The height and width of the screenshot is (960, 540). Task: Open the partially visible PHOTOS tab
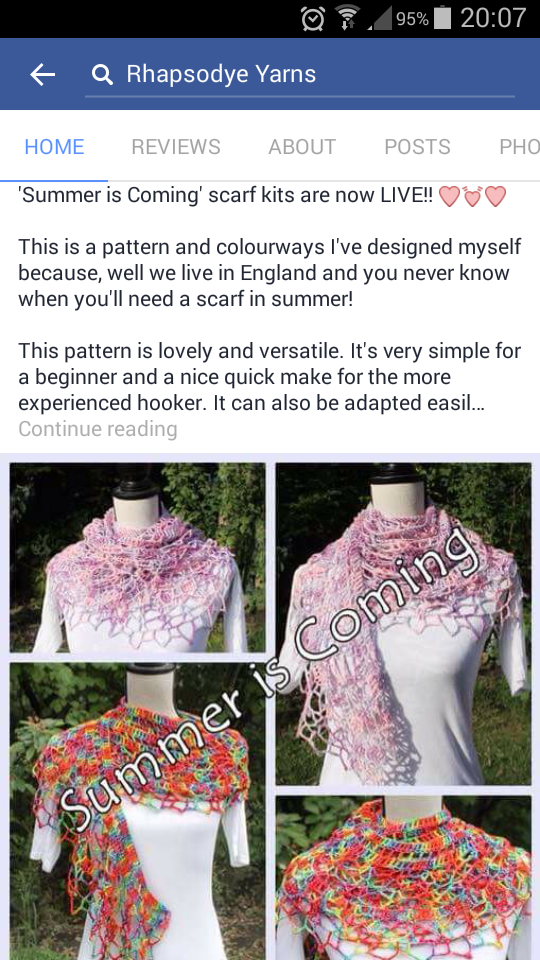click(519, 147)
